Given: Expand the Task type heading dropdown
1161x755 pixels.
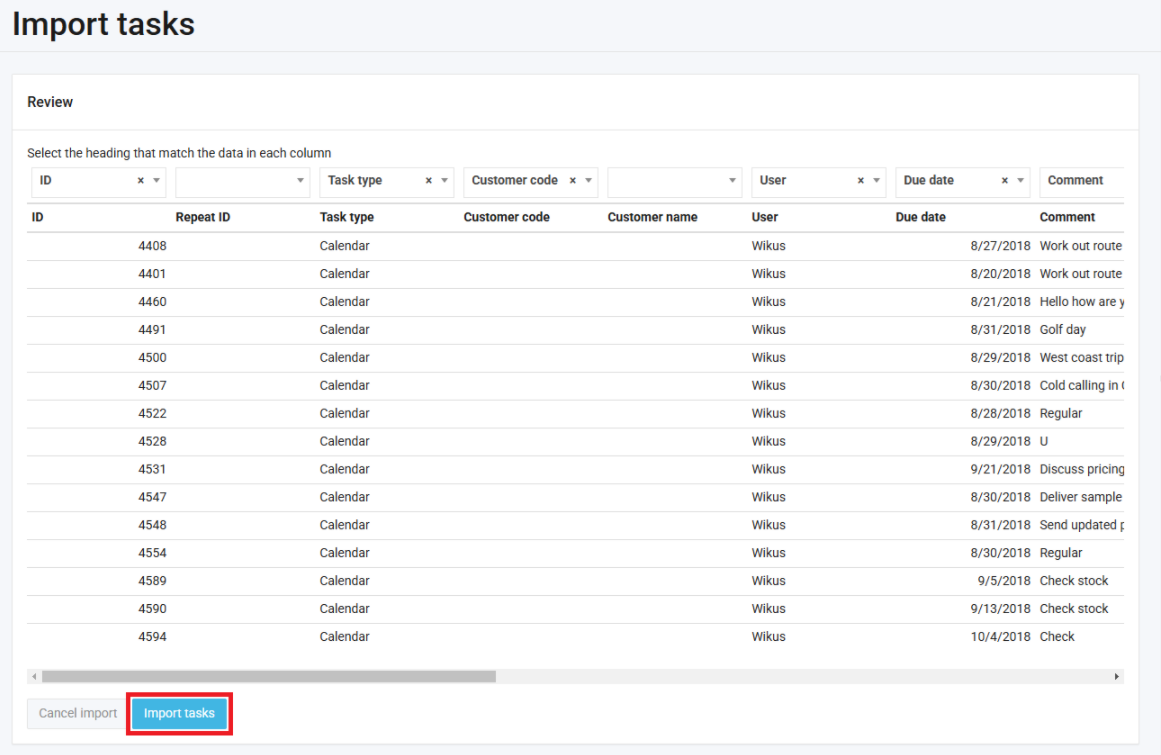Looking at the screenshot, I should (x=445, y=181).
